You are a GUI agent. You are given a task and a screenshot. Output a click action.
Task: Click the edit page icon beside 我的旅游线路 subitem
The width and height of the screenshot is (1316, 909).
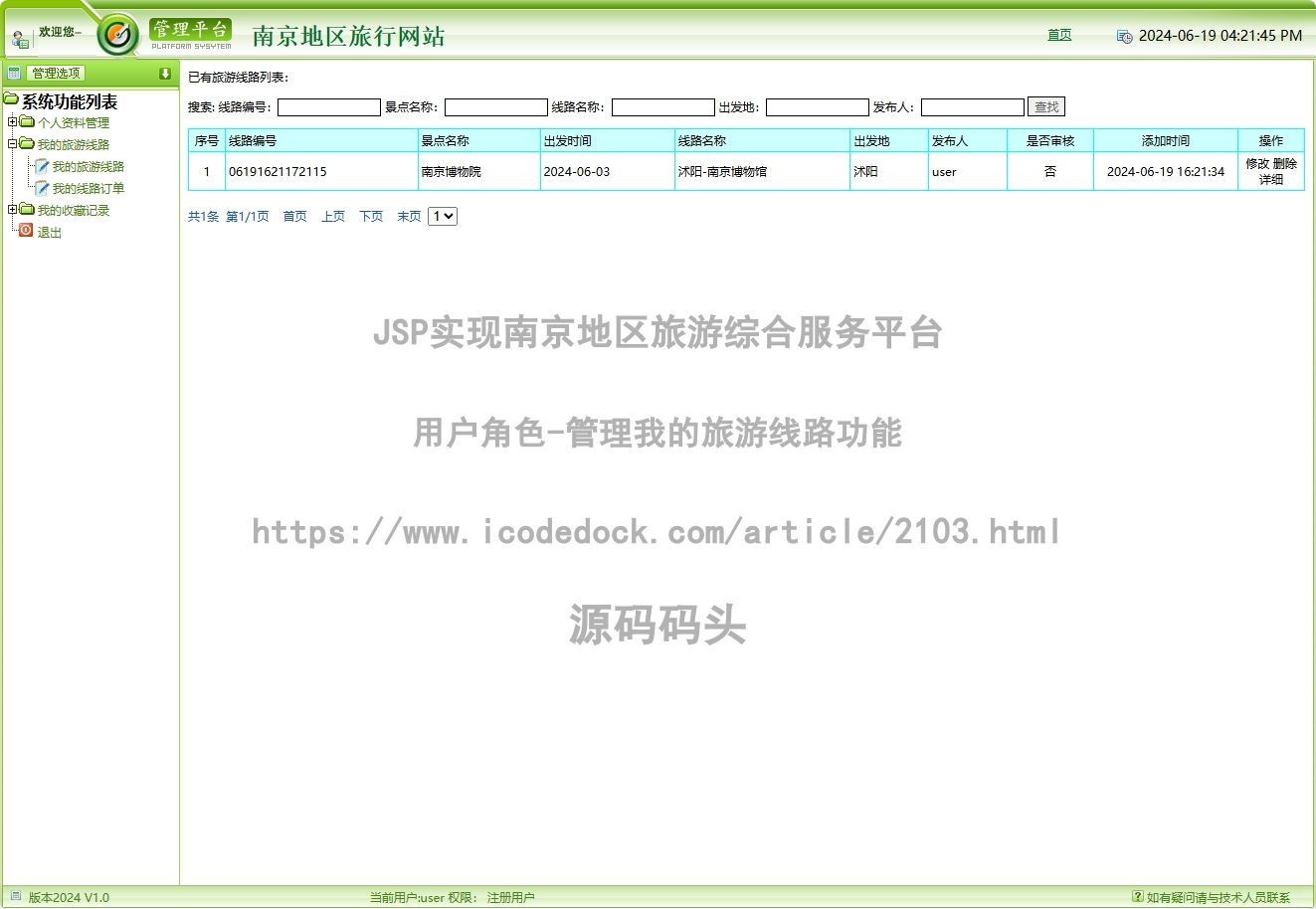42,166
